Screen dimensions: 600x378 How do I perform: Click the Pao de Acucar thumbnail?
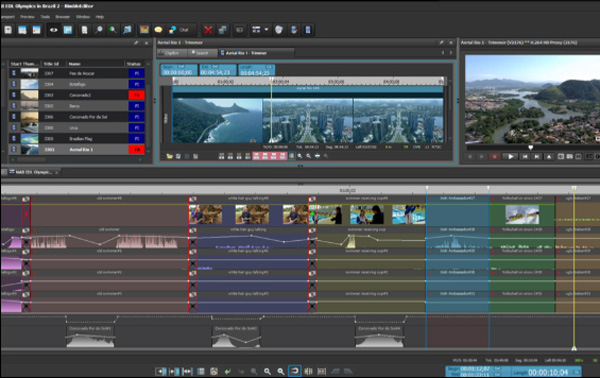(x=29, y=73)
